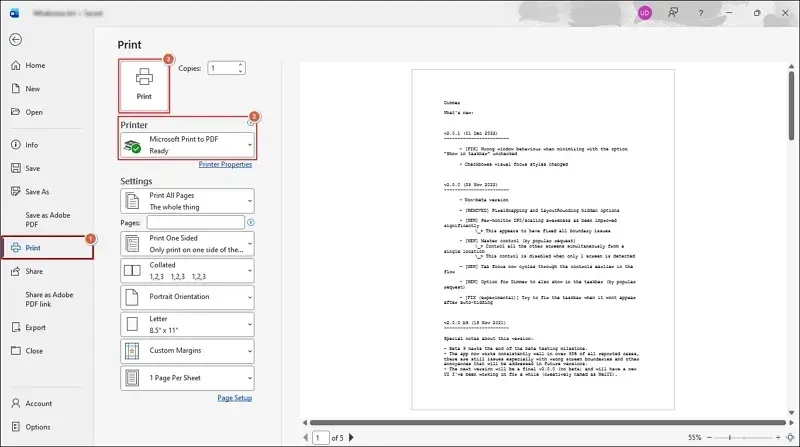This screenshot has width=800, height=447.
Task: Click the large Print button
Action: [144, 85]
